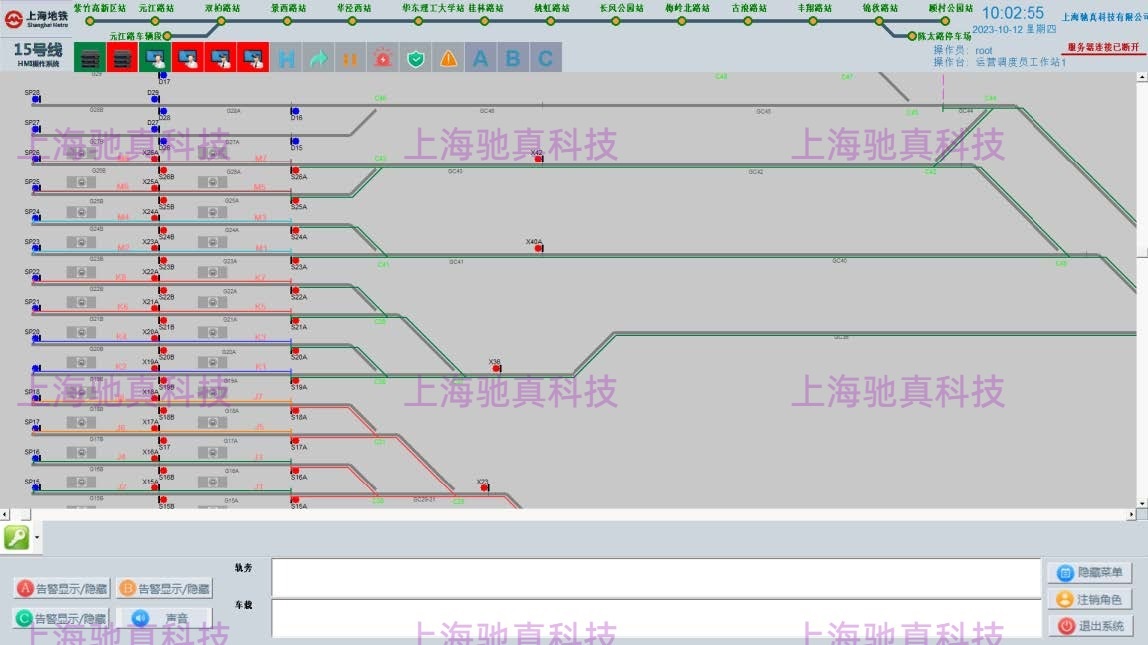
Task: Click the green key icon
Action: [x=17, y=537]
